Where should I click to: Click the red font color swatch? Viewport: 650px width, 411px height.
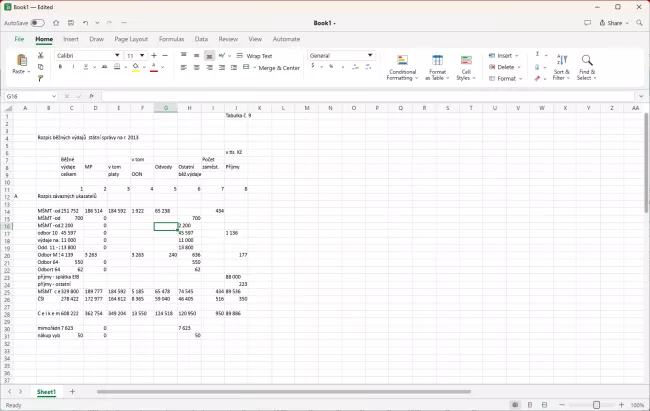tap(154, 67)
